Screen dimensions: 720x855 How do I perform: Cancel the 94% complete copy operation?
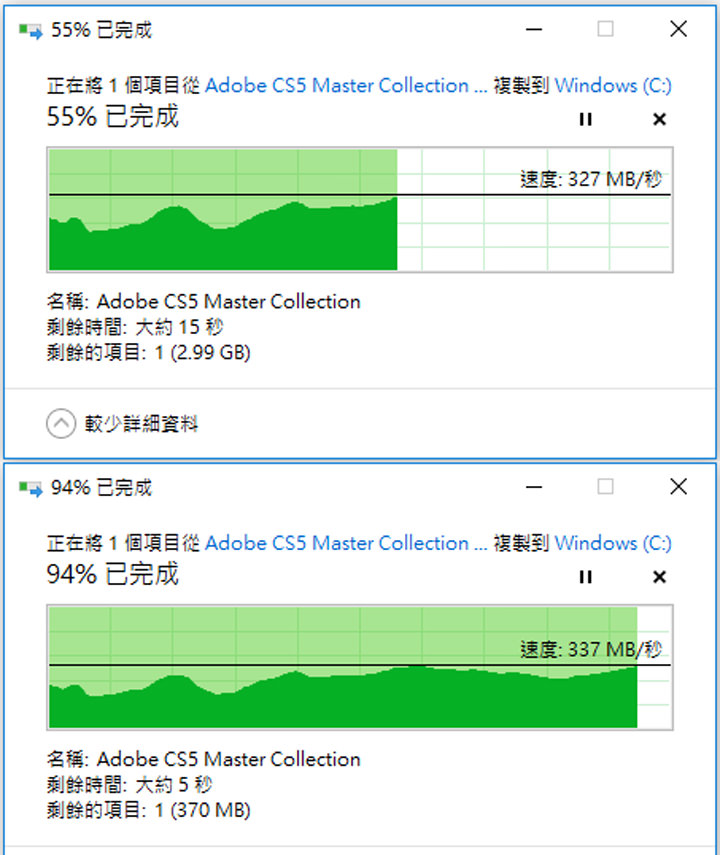tap(659, 577)
